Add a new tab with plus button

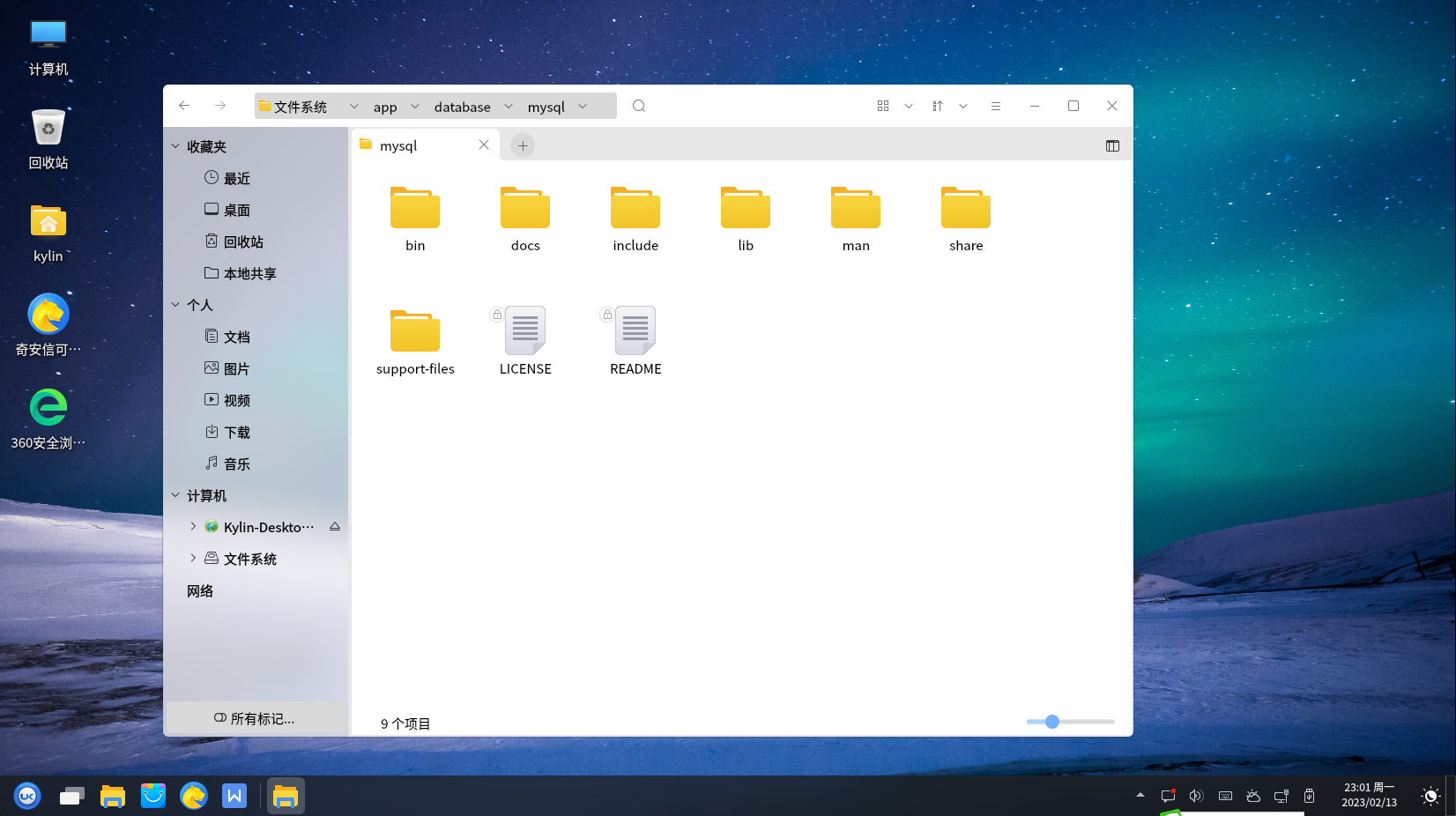click(523, 145)
